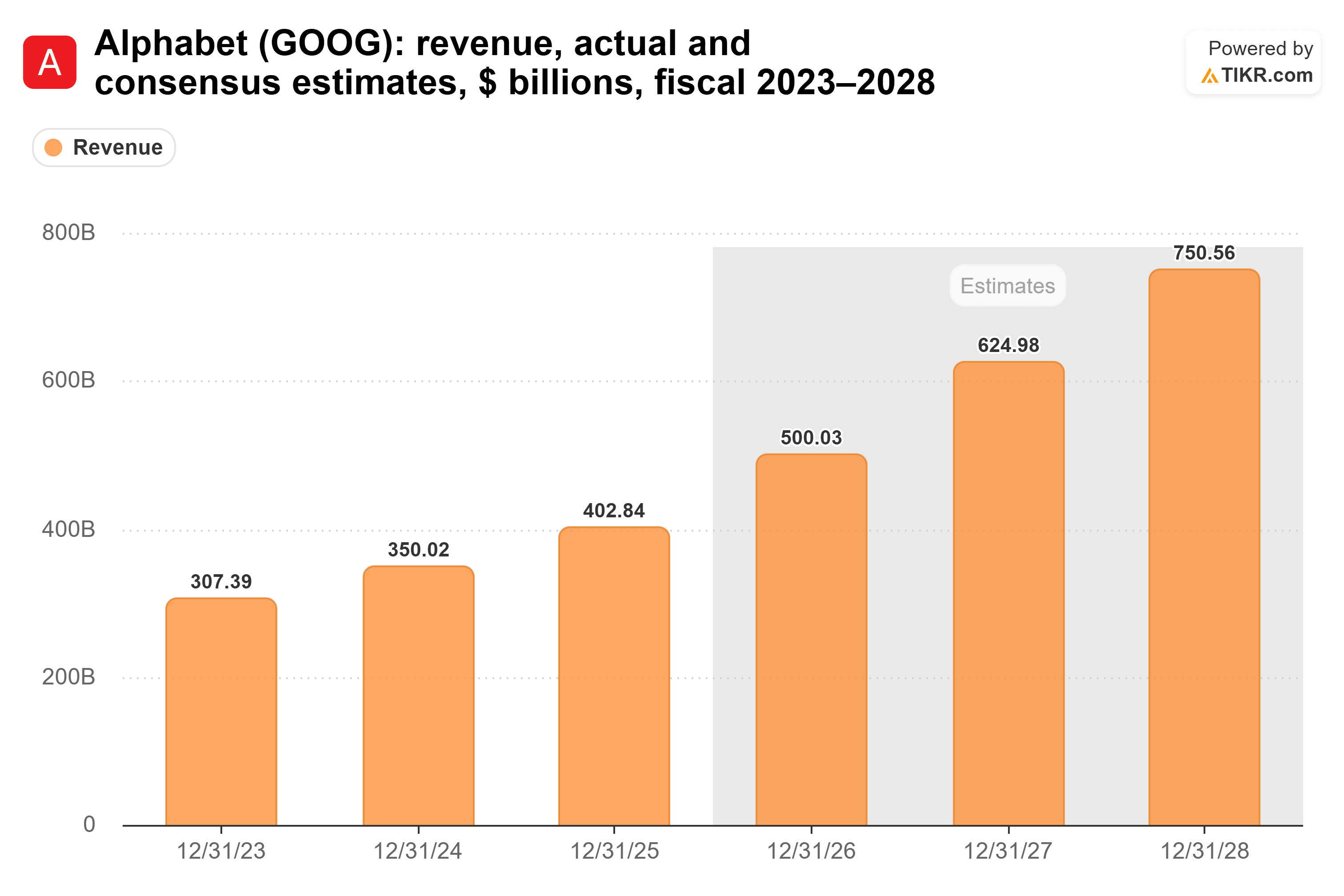Toggle the Revenue legend pill
Screen dimensions: 1344x896
point(104,148)
